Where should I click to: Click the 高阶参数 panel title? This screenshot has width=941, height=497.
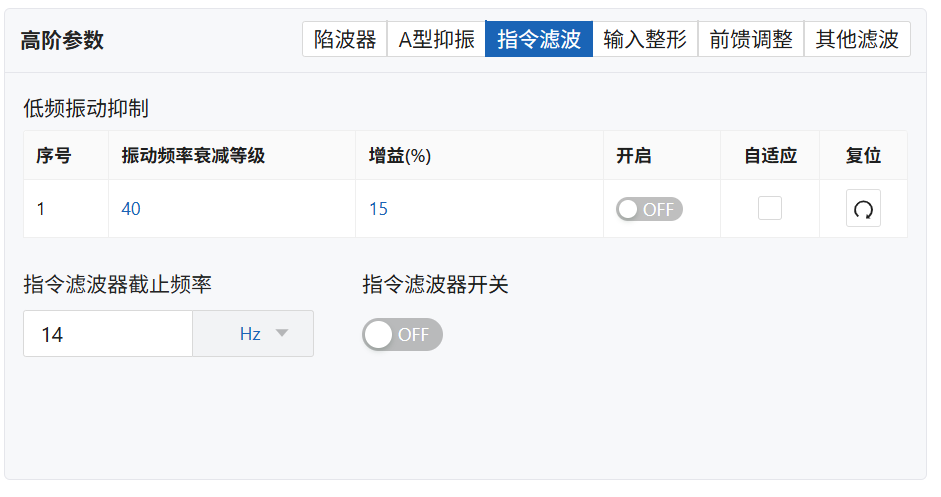point(62,41)
